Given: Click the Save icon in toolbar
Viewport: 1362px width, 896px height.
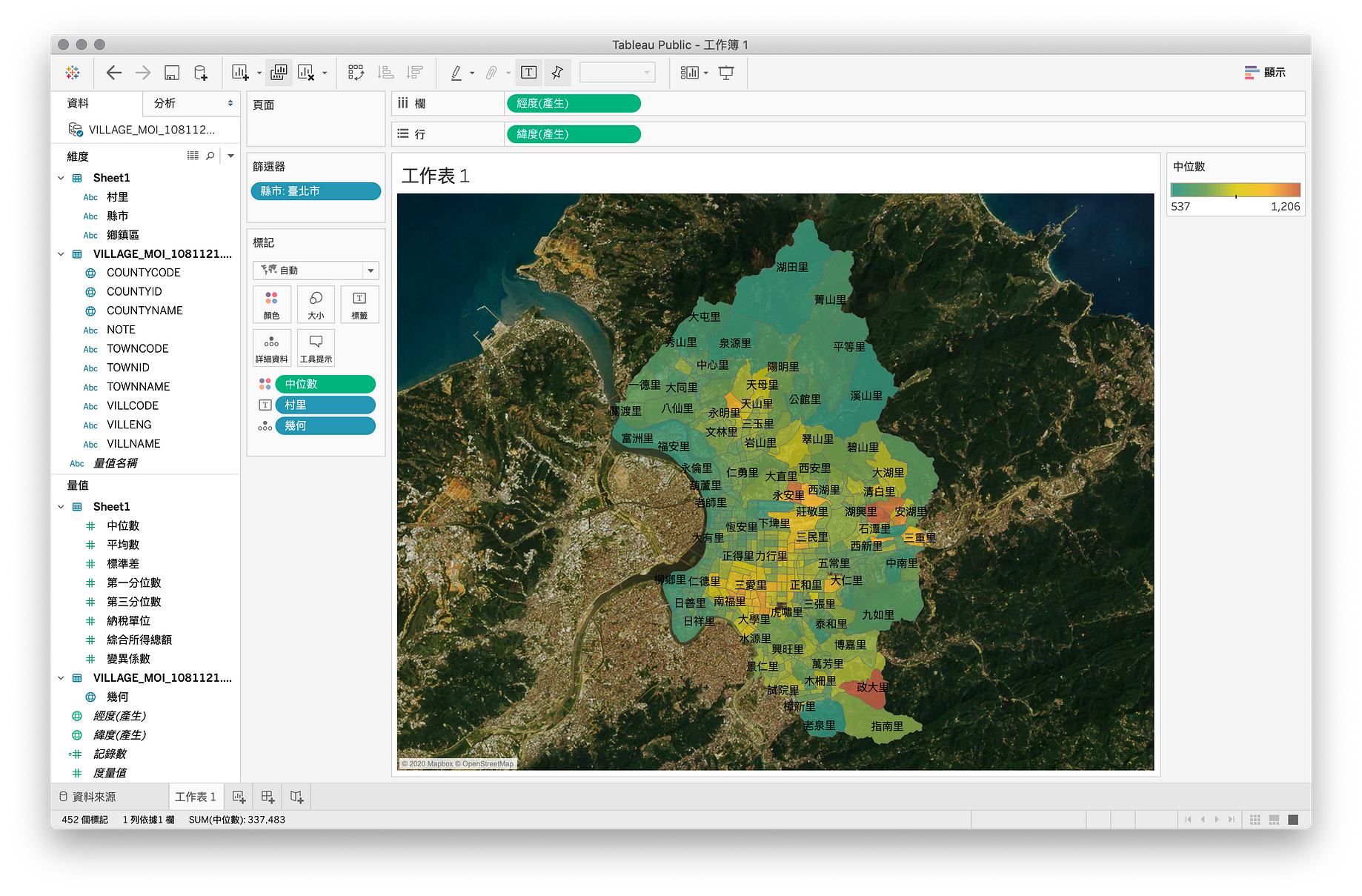Looking at the screenshot, I should coord(172,73).
